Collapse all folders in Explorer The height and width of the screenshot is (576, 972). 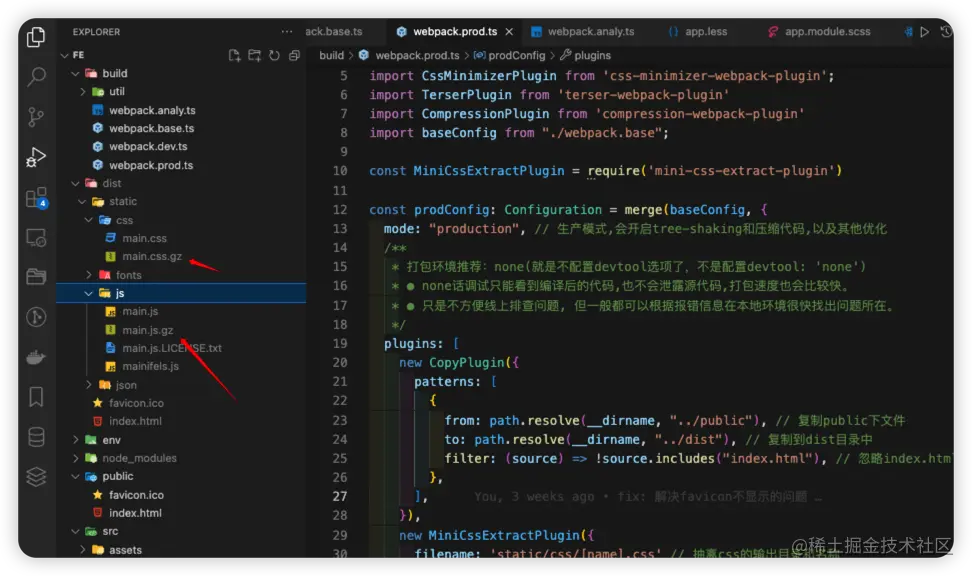pos(294,55)
